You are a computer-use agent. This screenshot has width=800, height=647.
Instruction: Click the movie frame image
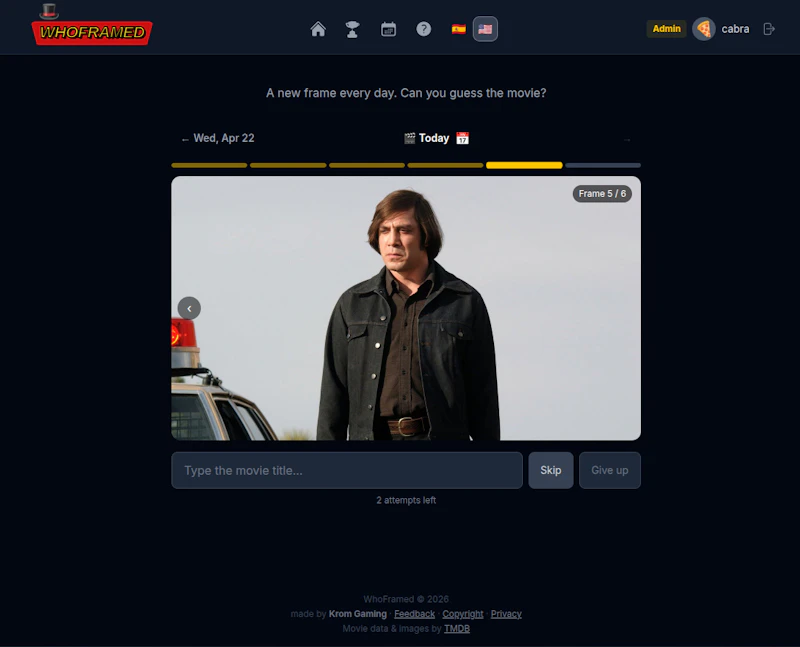click(406, 308)
